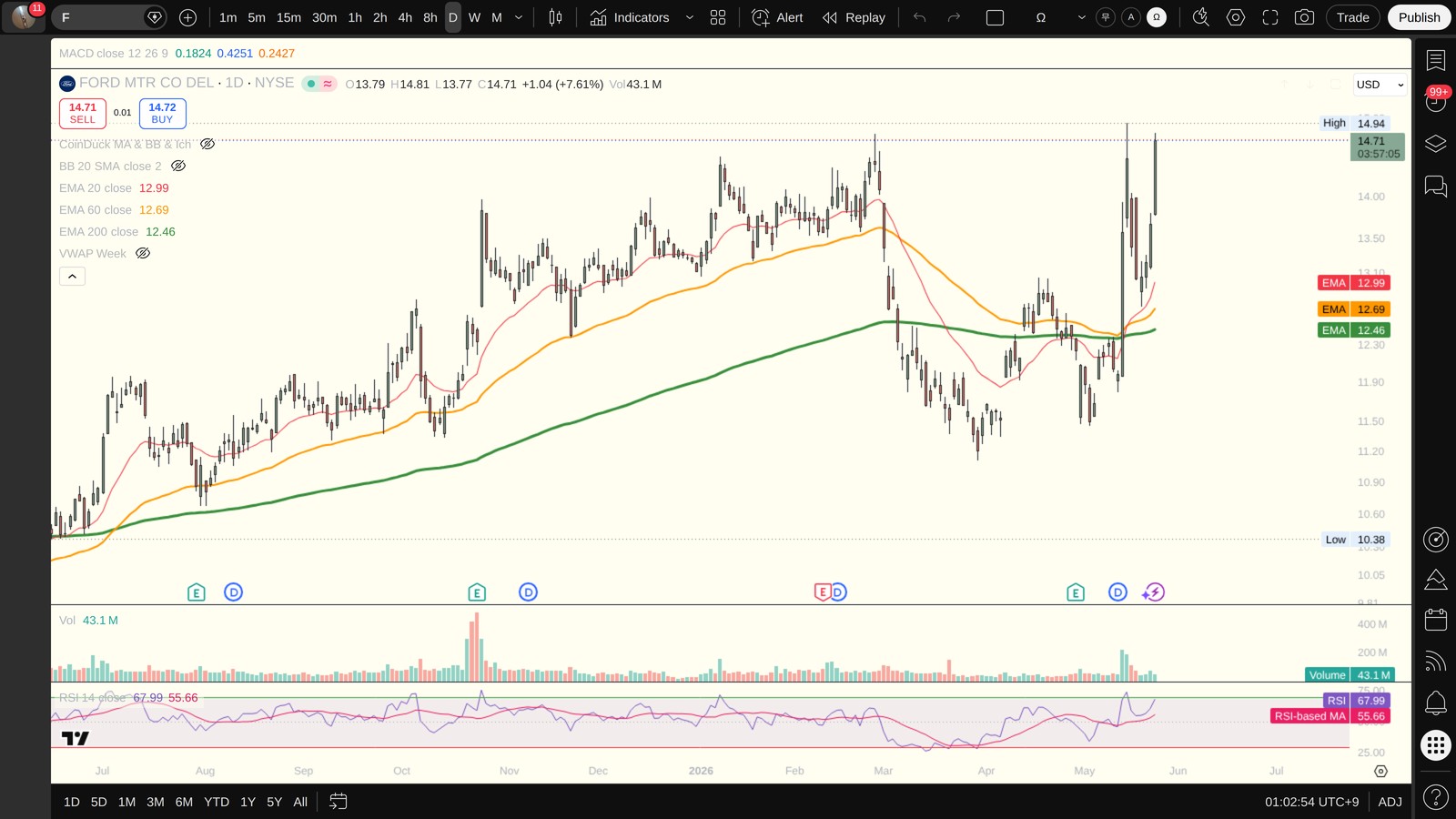
Task: Expand the more timeframes dropdown arrow
Action: click(x=519, y=17)
